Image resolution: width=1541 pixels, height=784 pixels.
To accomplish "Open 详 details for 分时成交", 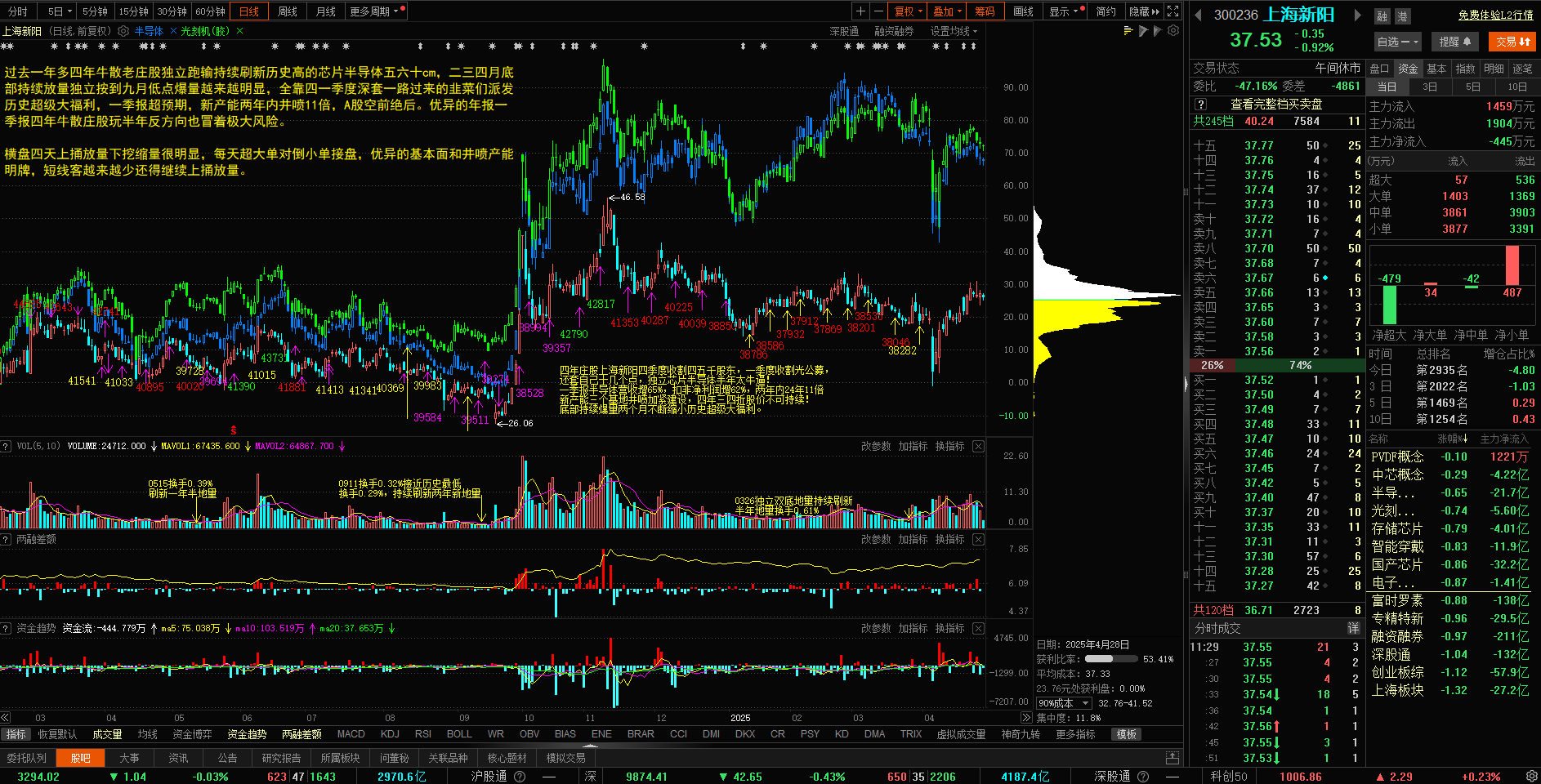I will click(x=1353, y=628).
